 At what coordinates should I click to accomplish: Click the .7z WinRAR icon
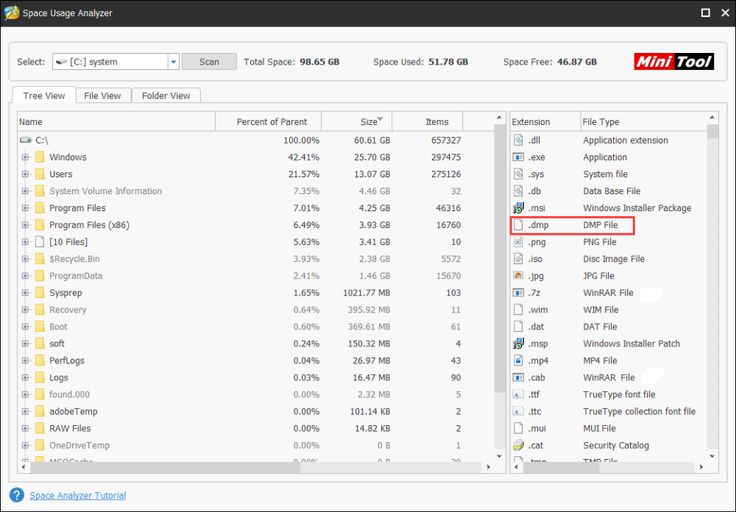(x=518, y=292)
